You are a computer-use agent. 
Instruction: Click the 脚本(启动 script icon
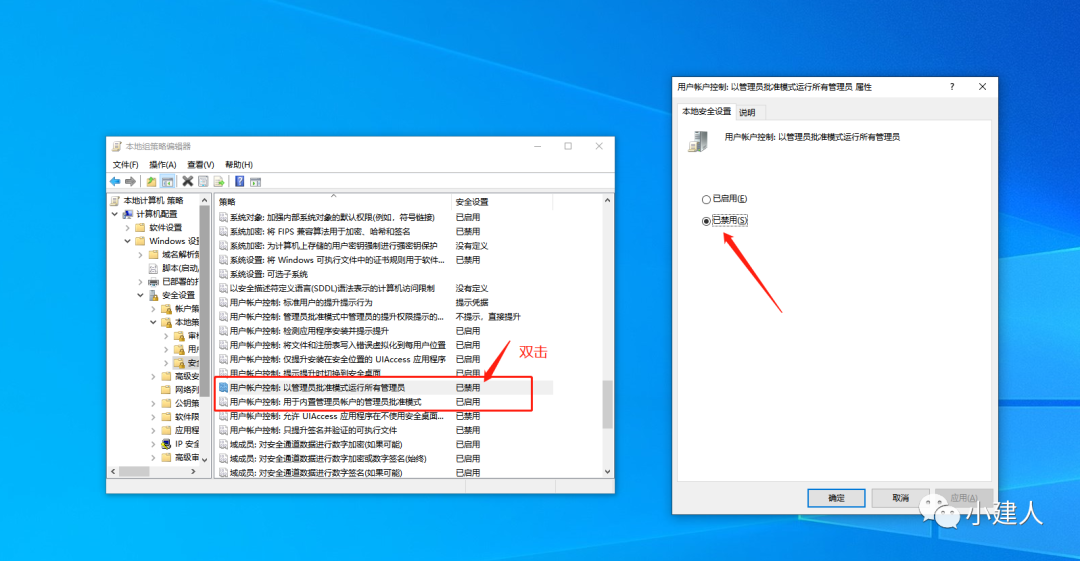point(154,268)
